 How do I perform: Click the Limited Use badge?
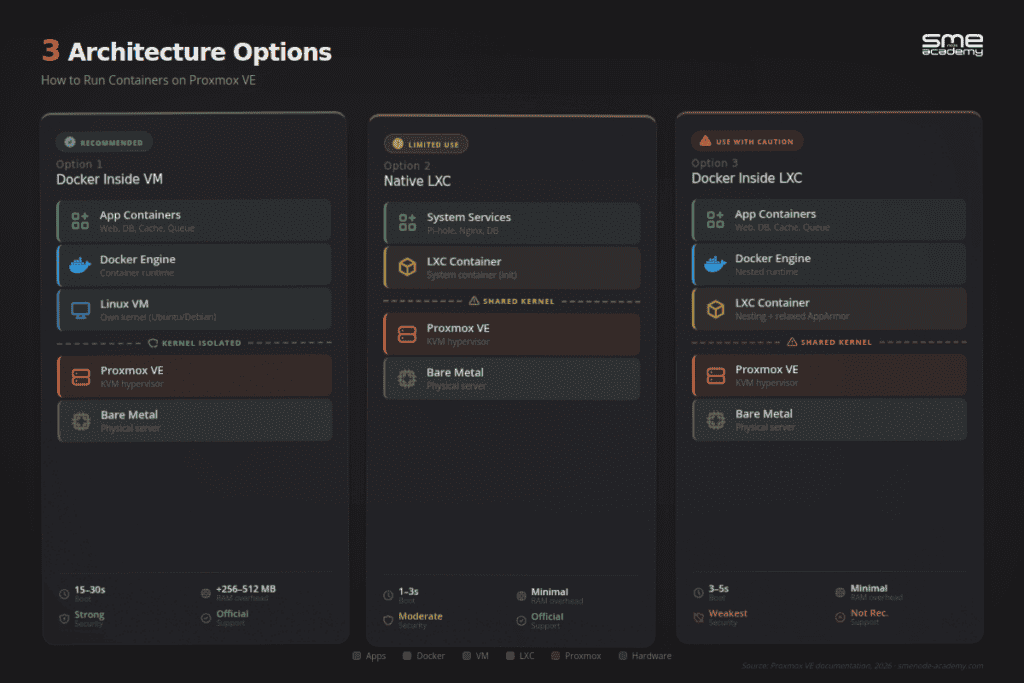(x=426, y=144)
